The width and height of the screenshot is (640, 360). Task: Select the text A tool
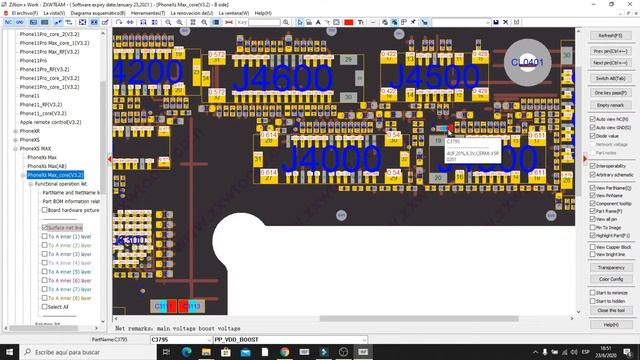(x=318, y=22)
